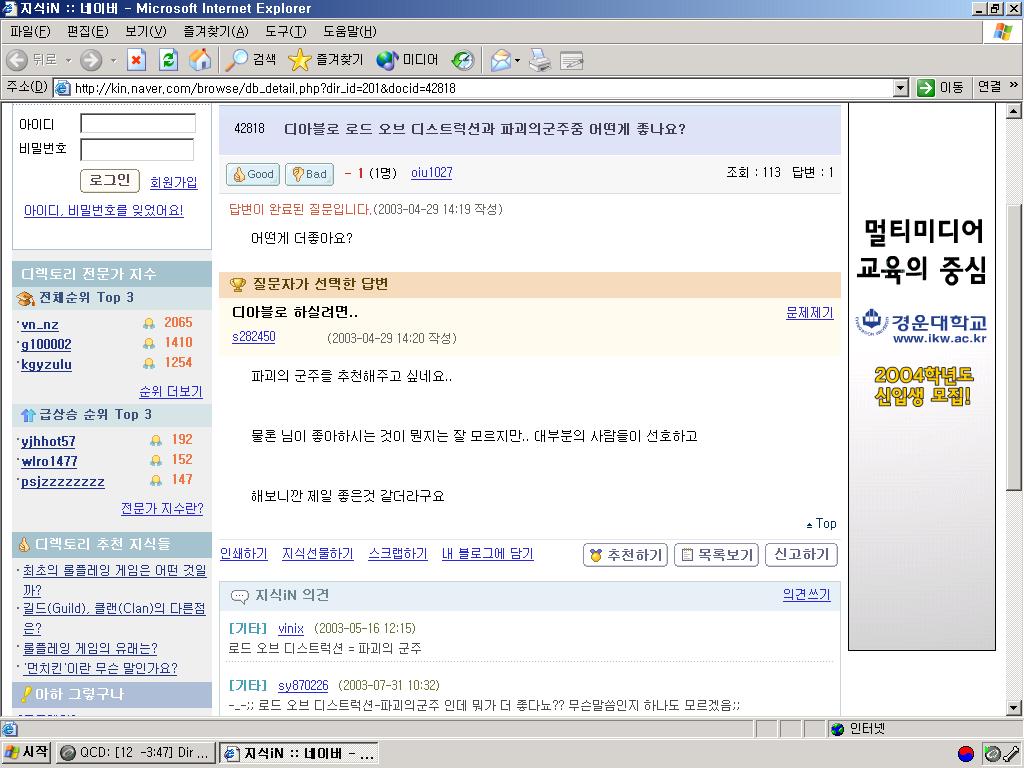The height and width of the screenshot is (768, 1024).
Task: Click the 전문가 지수란? link
Action: [x=162, y=508]
